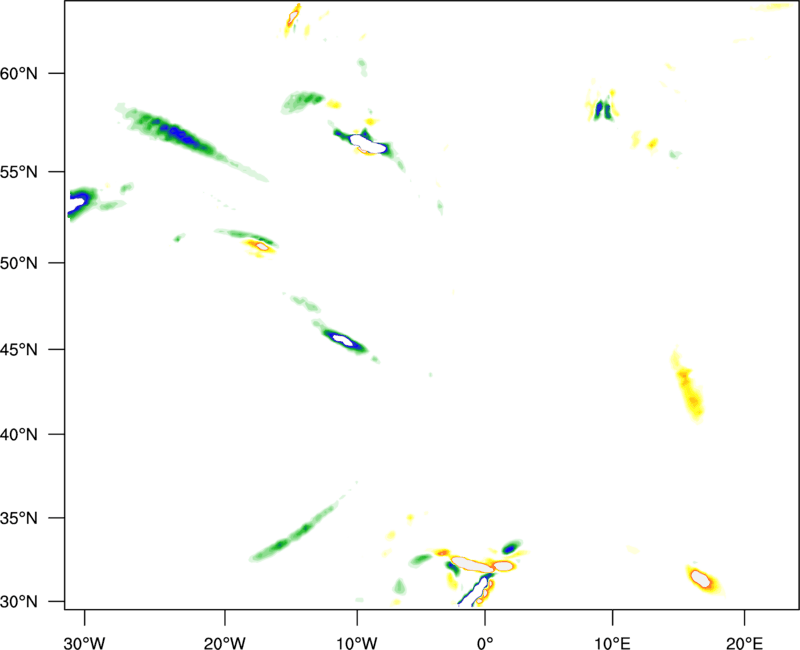
Task: Click the 0° longitude axis label
Action: click(485, 643)
